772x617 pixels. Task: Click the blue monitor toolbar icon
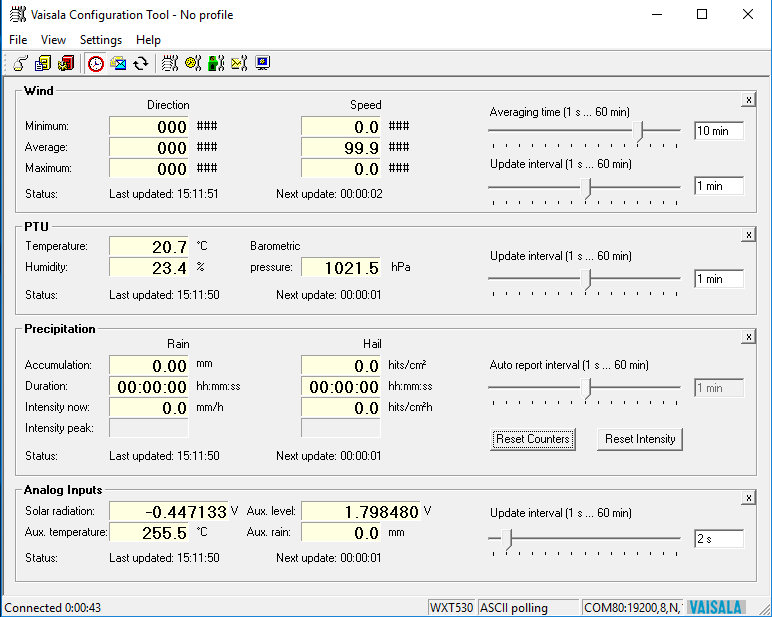pyautogui.click(x=263, y=63)
